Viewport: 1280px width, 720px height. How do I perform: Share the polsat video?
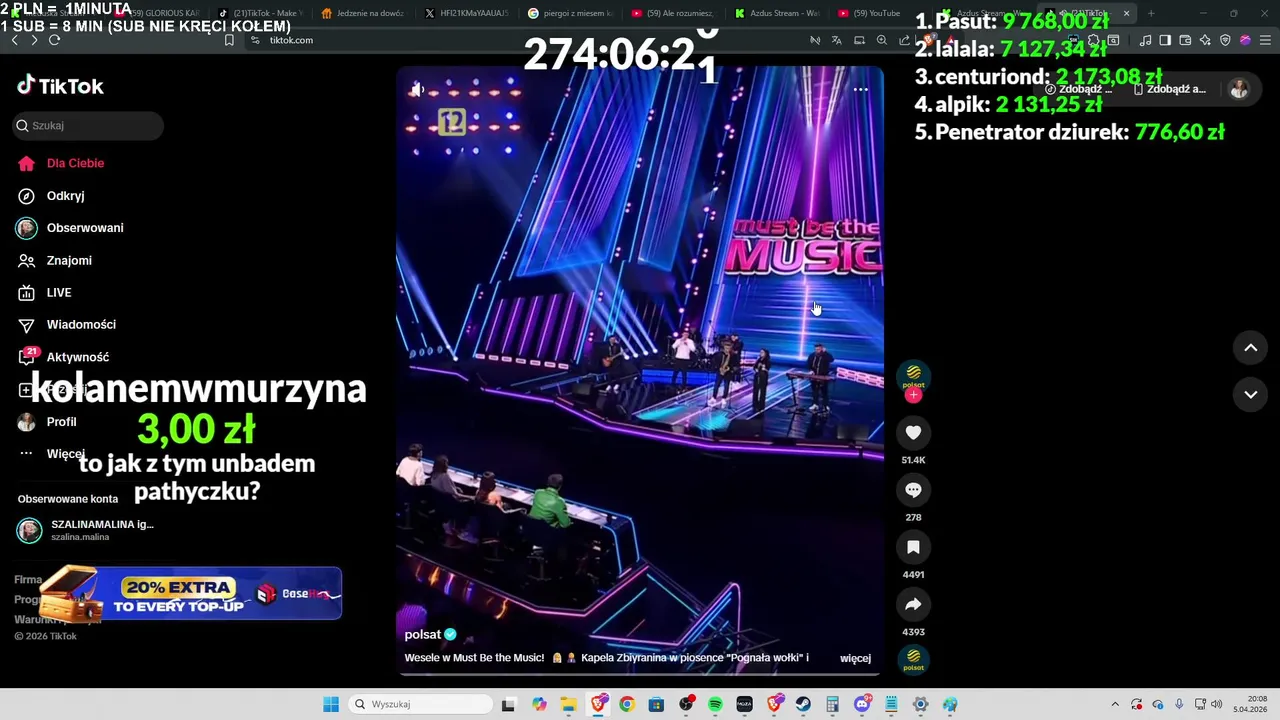point(913,604)
